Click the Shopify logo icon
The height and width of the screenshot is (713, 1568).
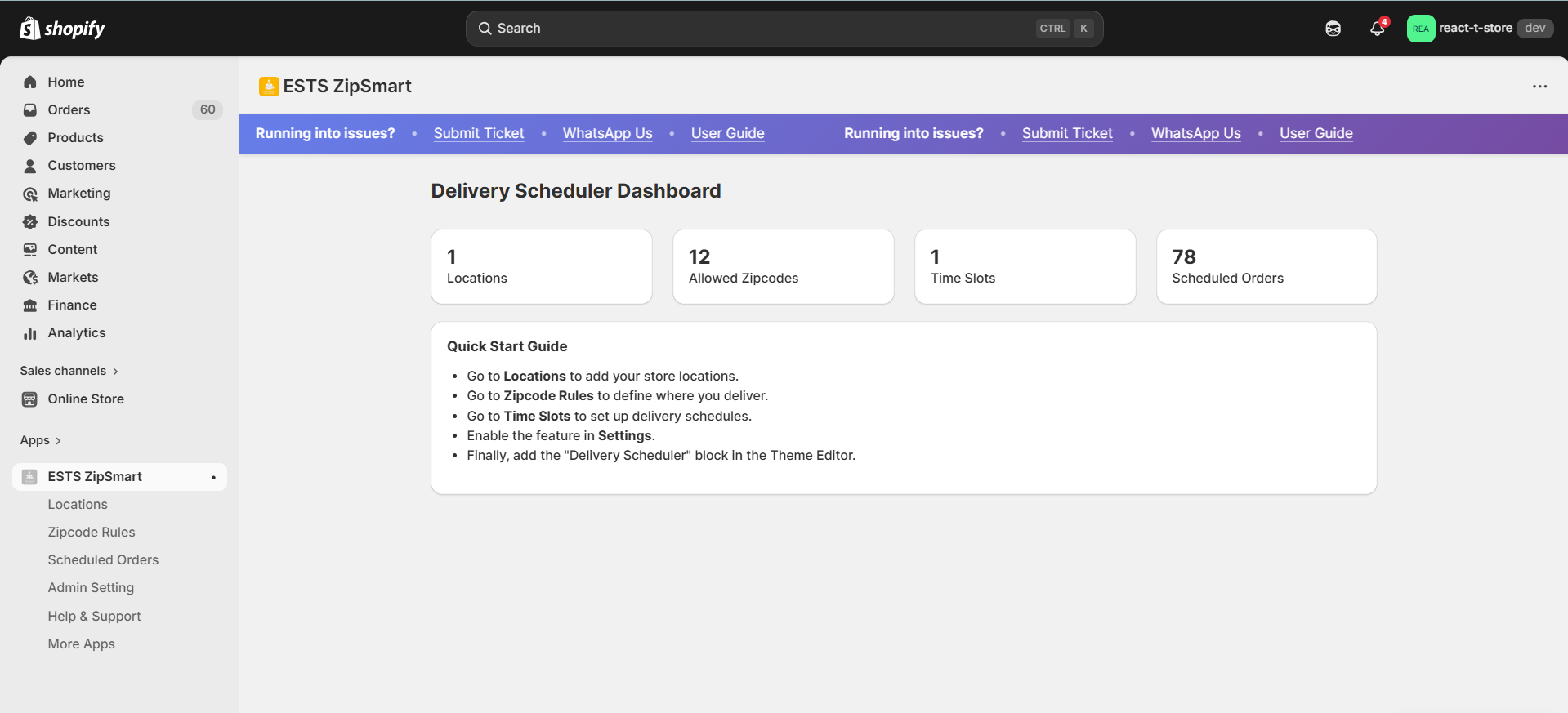click(x=30, y=29)
